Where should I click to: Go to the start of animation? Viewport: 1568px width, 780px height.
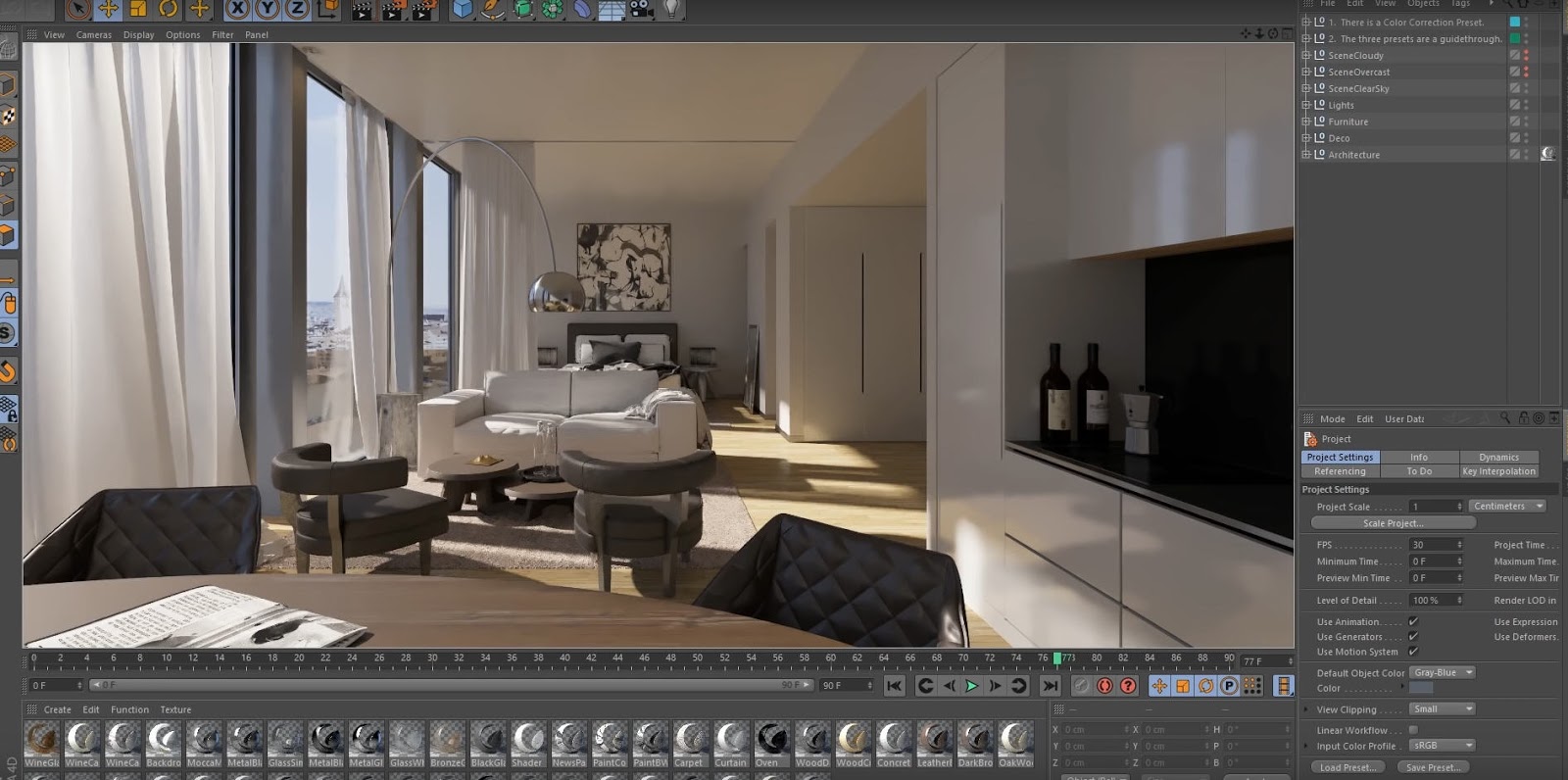coord(894,686)
